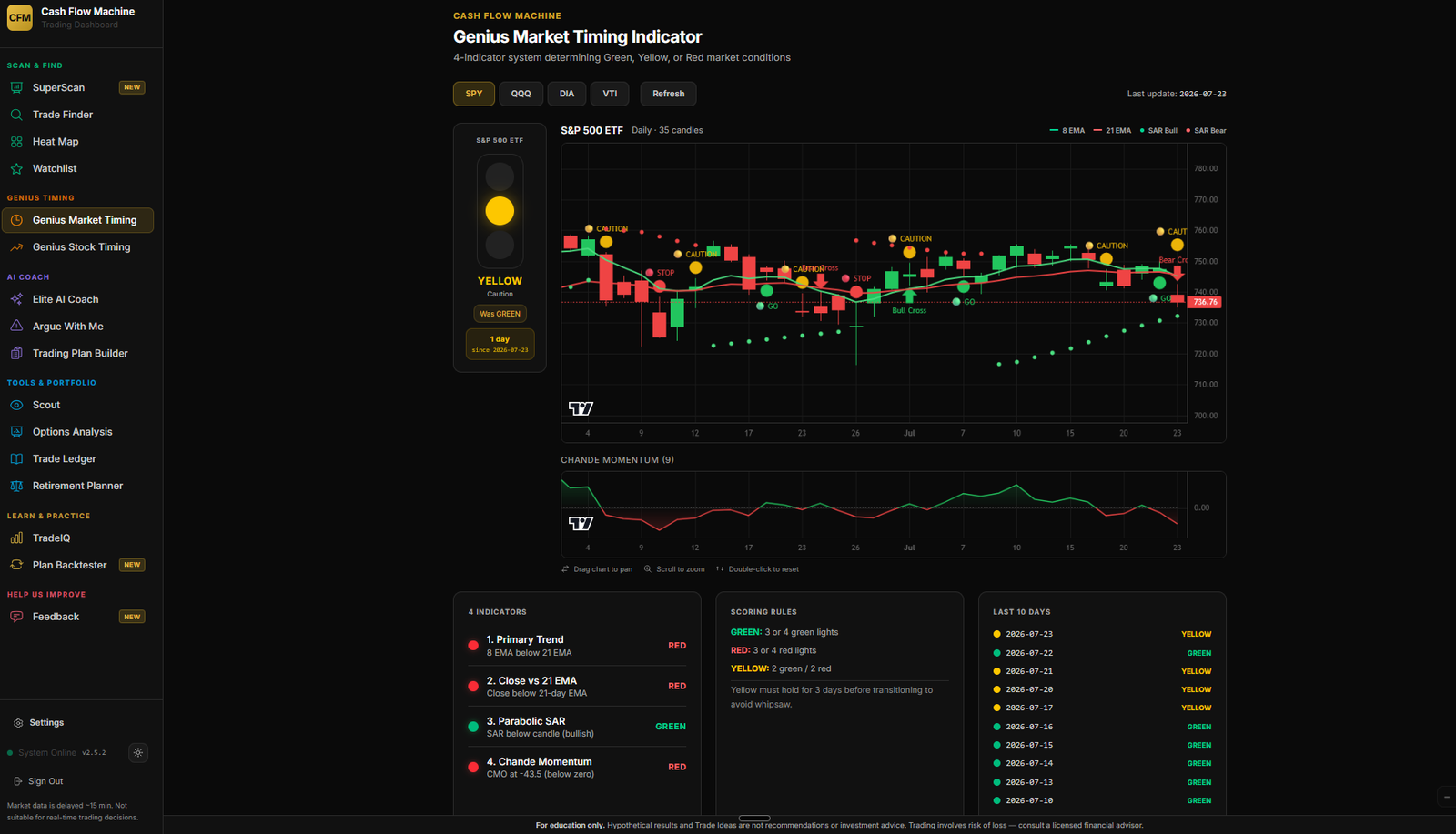Click the Argue With Me triangle icon
This screenshot has height=834, width=1456.
pyautogui.click(x=16, y=326)
